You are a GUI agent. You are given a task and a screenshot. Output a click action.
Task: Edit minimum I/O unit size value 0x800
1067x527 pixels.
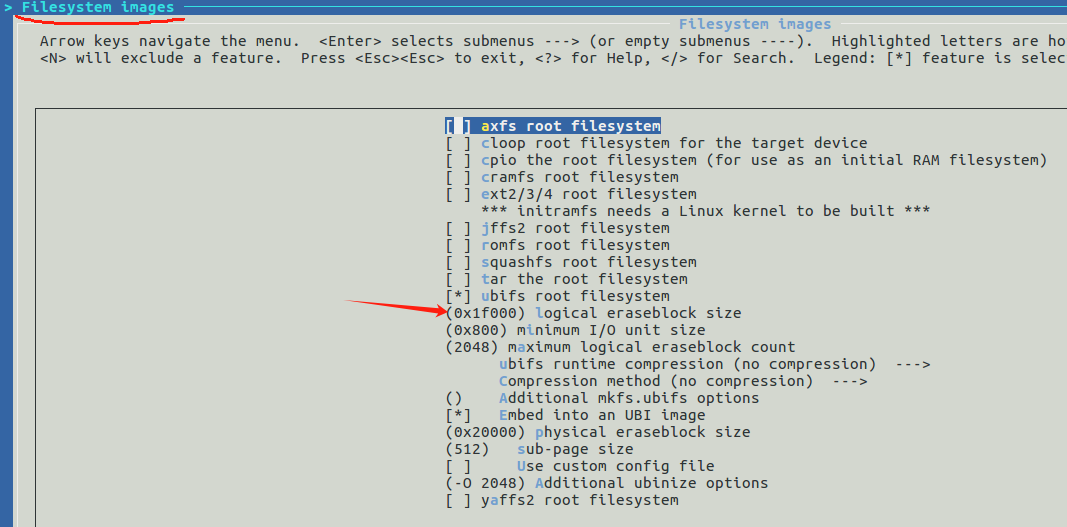(x=476, y=330)
